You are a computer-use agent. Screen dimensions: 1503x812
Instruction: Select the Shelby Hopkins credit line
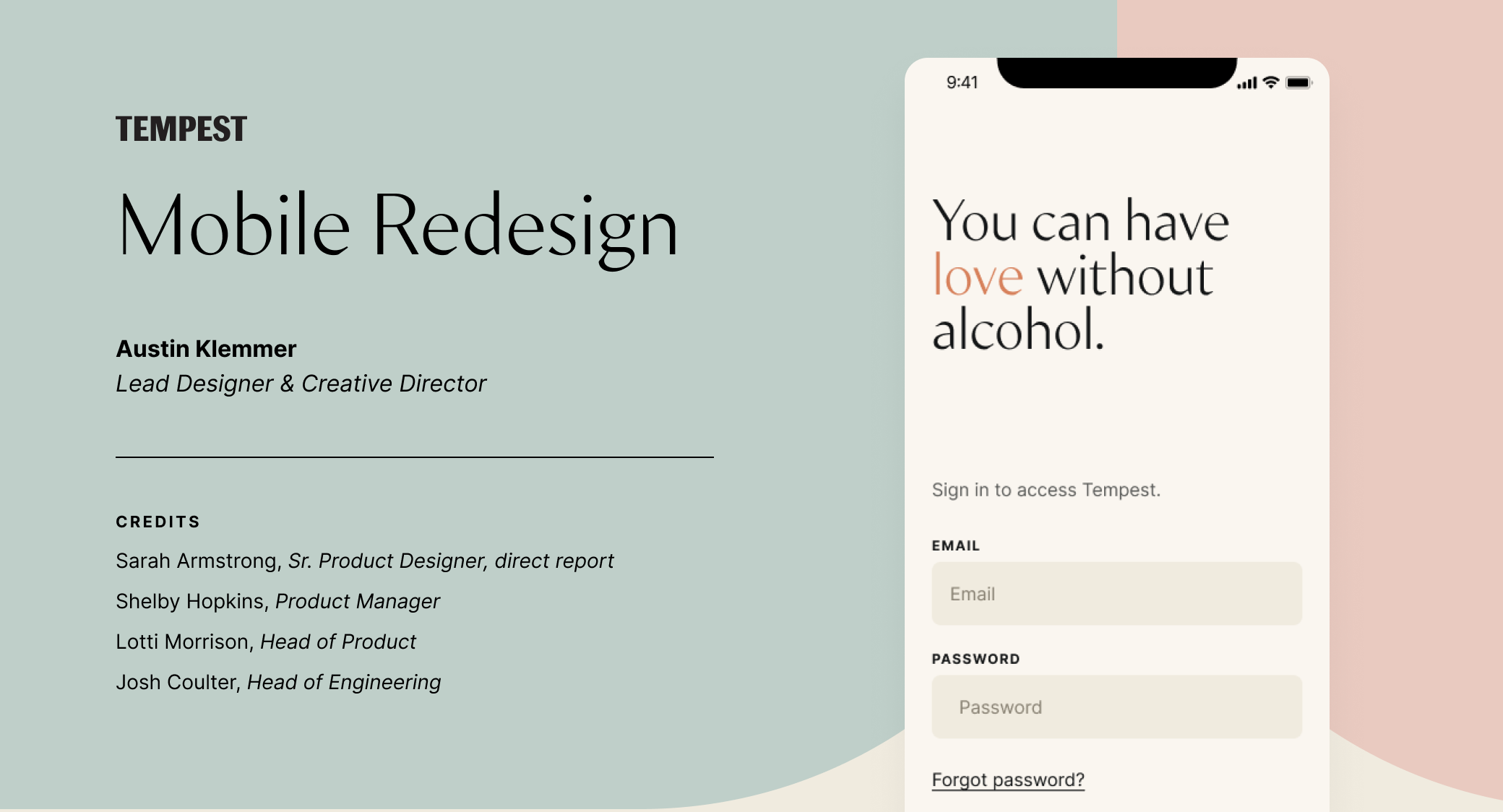pos(277,601)
